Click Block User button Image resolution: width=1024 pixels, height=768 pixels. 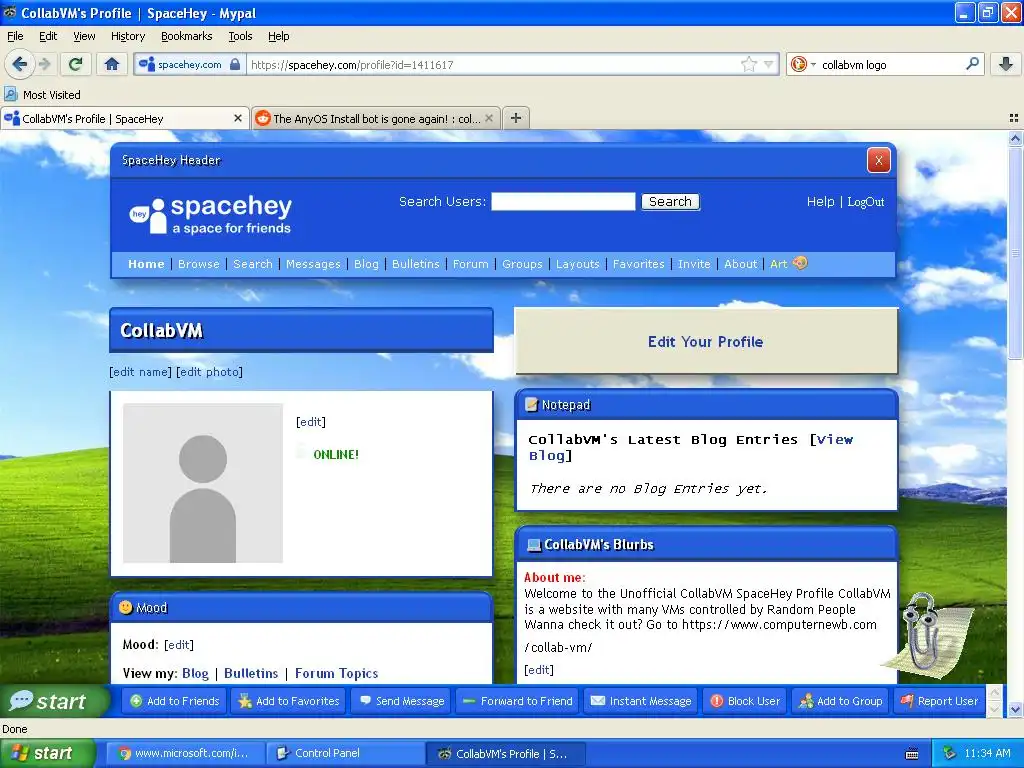pyautogui.click(x=745, y=701)
